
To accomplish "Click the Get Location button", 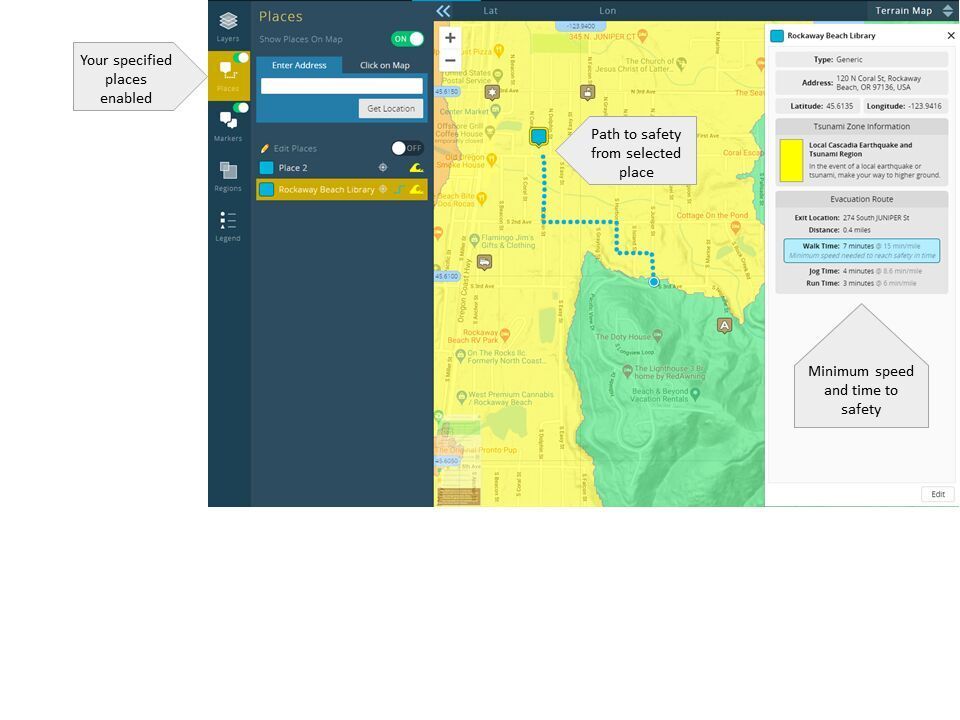I will (391, 109).
